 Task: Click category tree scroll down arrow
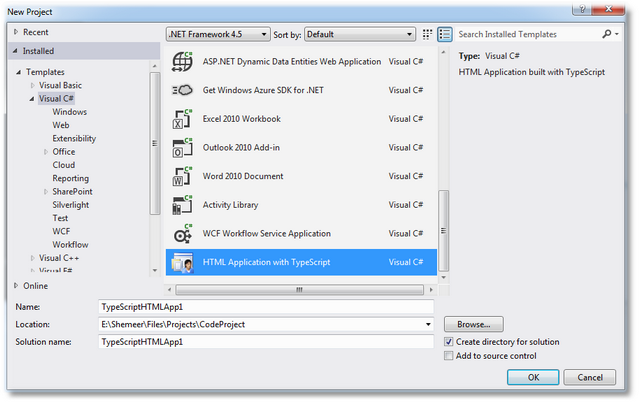tap(154, 270)
